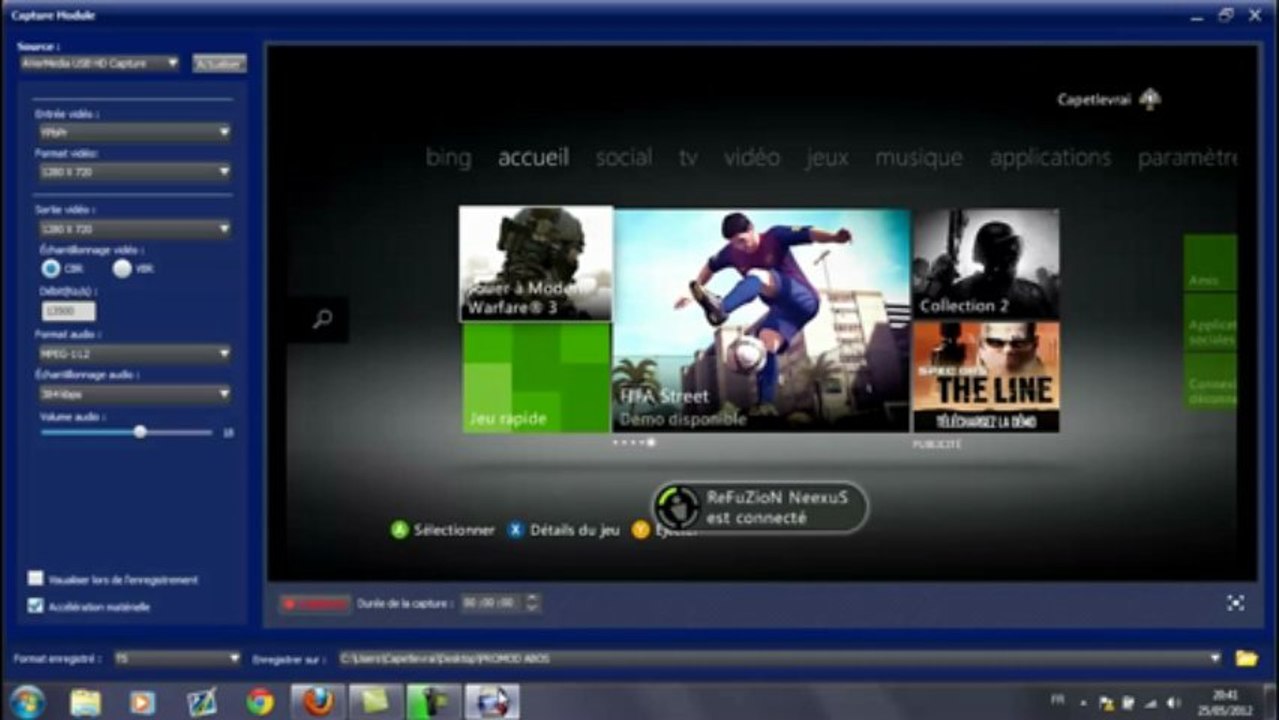Expand the Sortie vidéo dropdown

[x=133, y=229]
